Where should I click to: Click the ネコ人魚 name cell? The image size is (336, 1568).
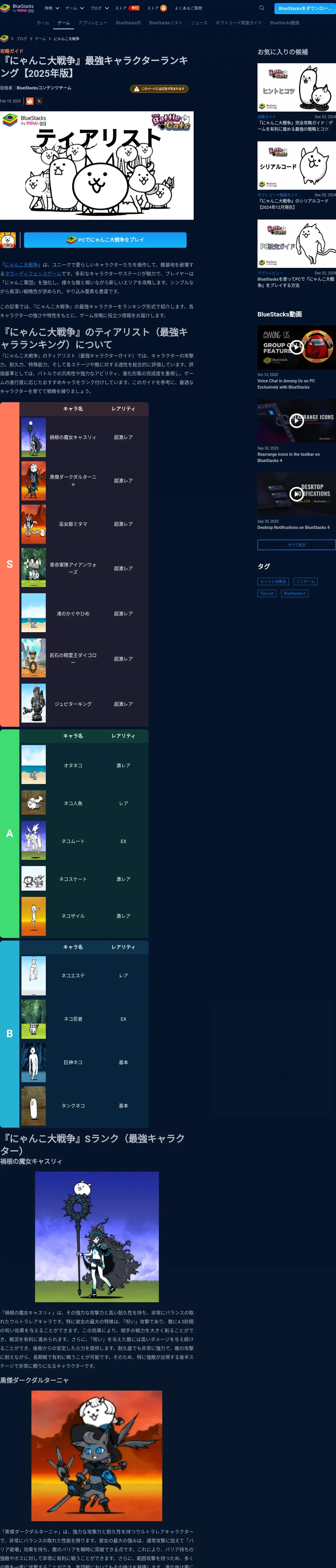73,804
